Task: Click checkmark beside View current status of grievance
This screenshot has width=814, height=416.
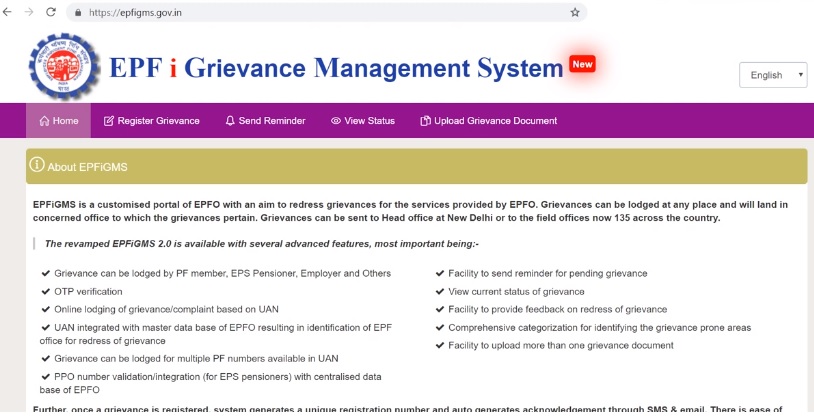Action: pos(440,291)
